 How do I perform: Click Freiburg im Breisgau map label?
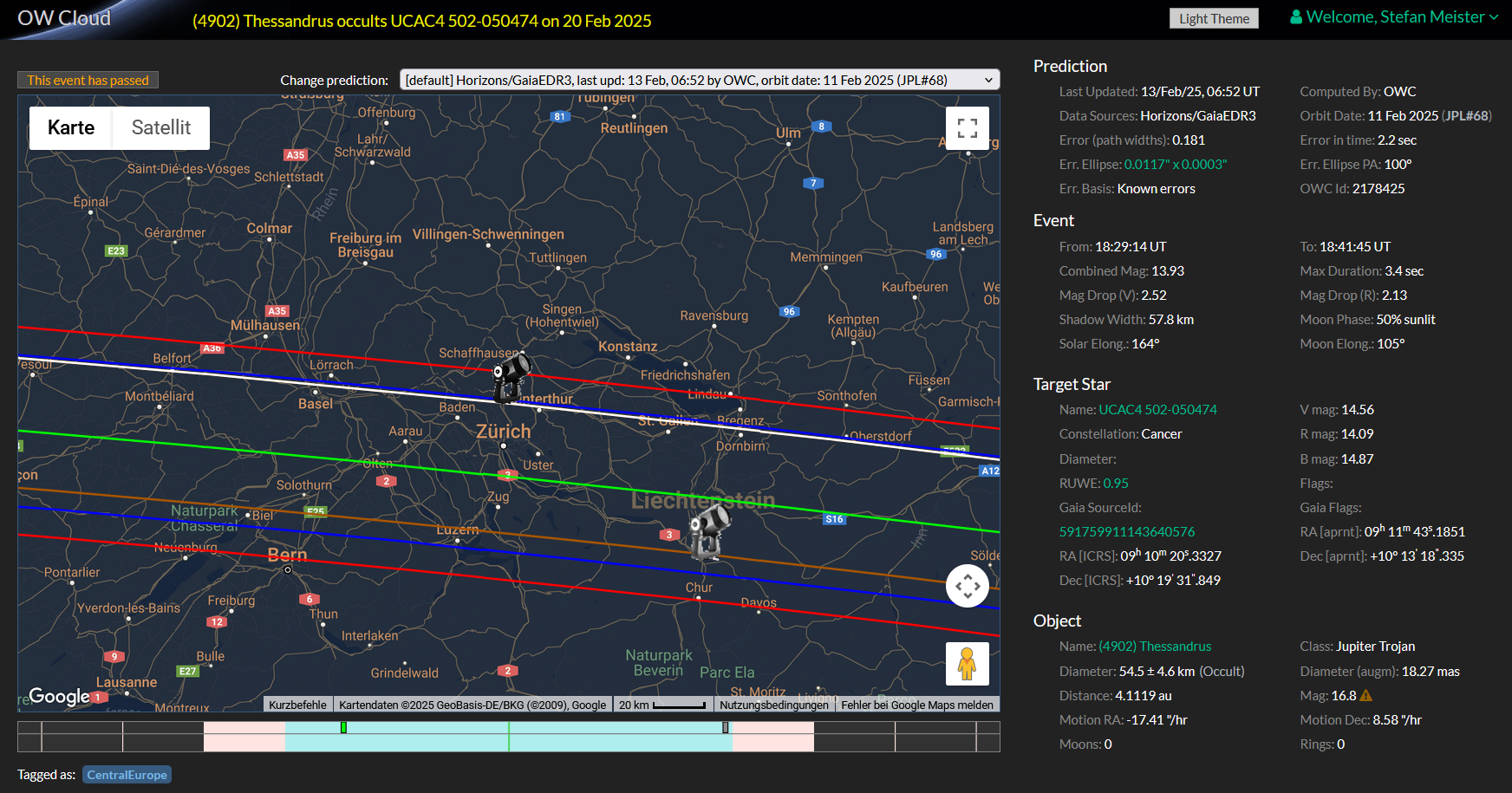point(365,244)
